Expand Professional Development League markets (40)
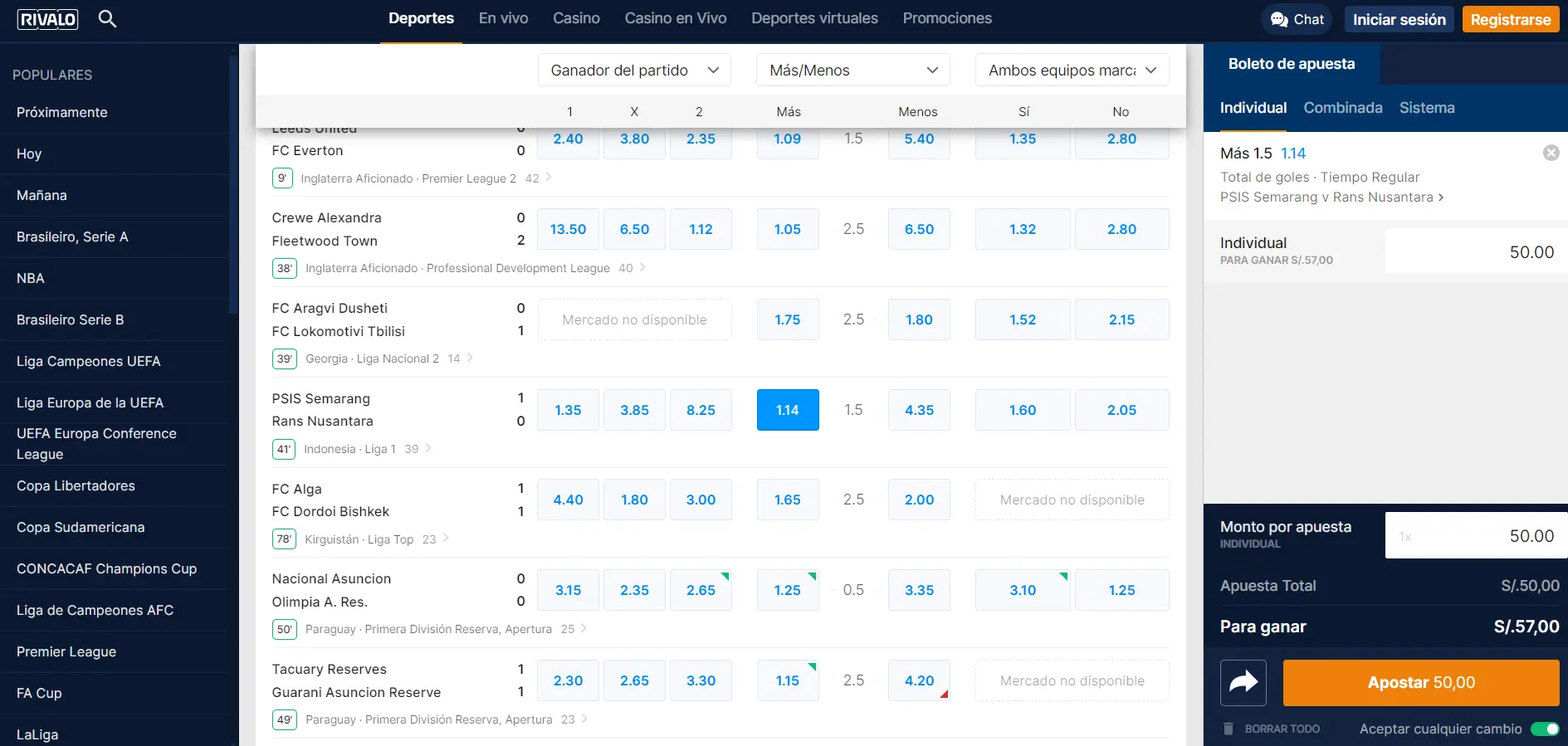Viewport: 1568px width, 746px height. click(632, 267)
